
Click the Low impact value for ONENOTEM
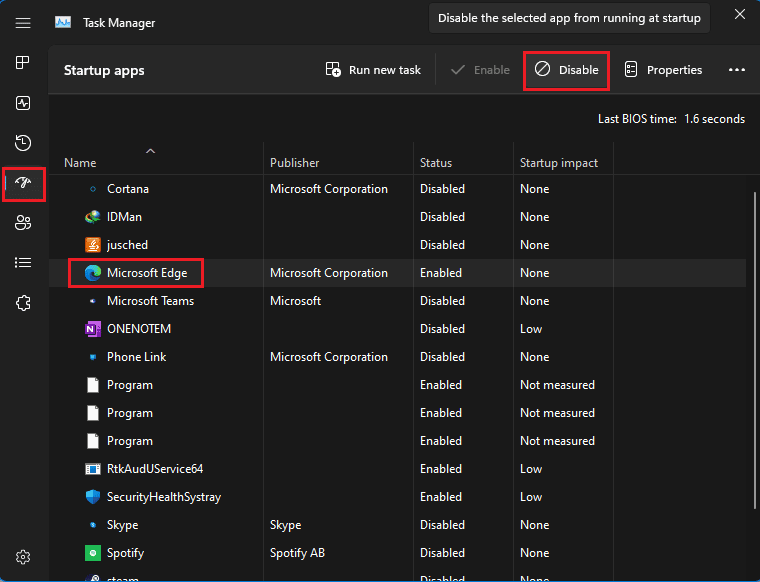[x=531, y=329]
